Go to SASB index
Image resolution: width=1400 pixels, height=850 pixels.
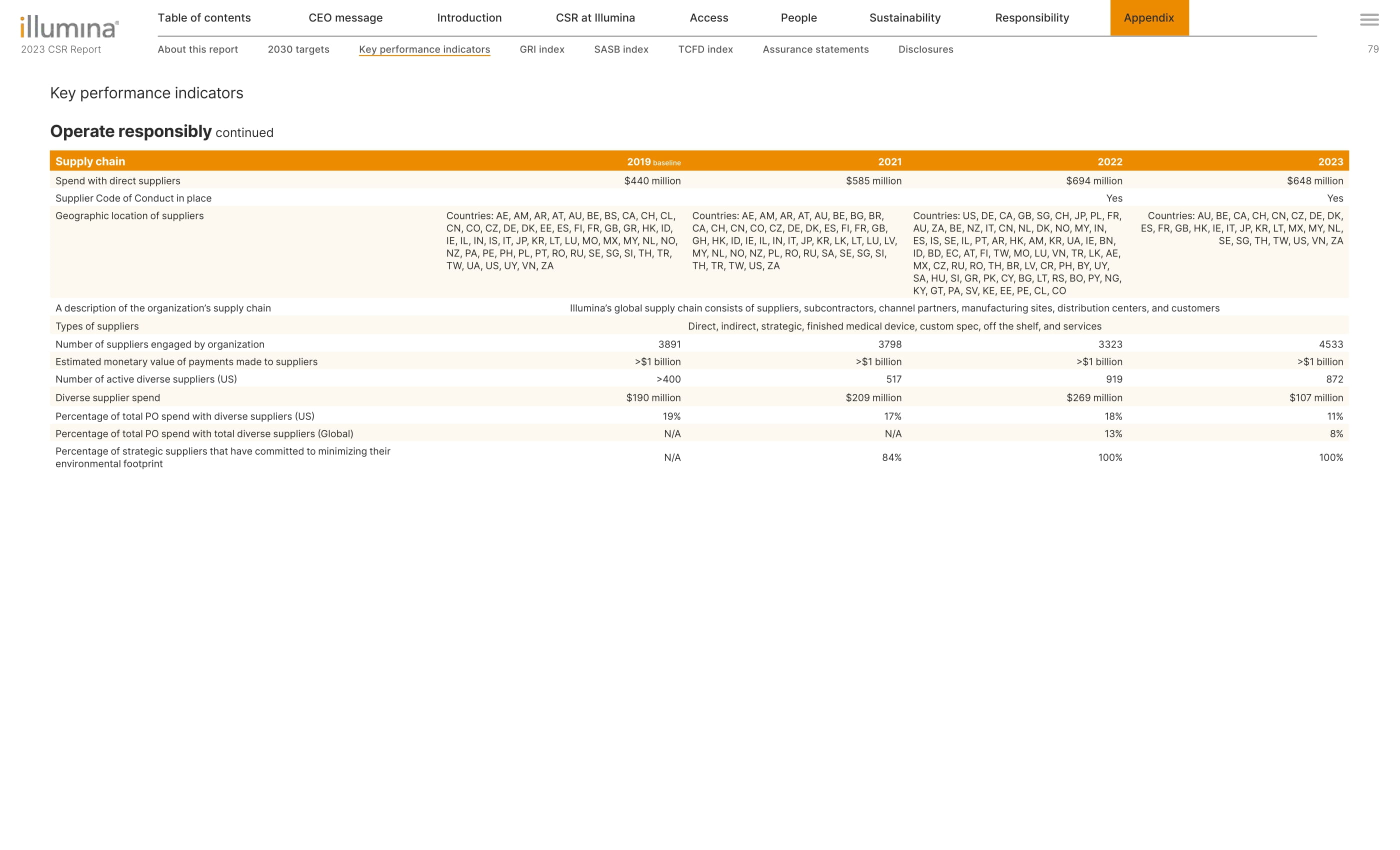621,49
